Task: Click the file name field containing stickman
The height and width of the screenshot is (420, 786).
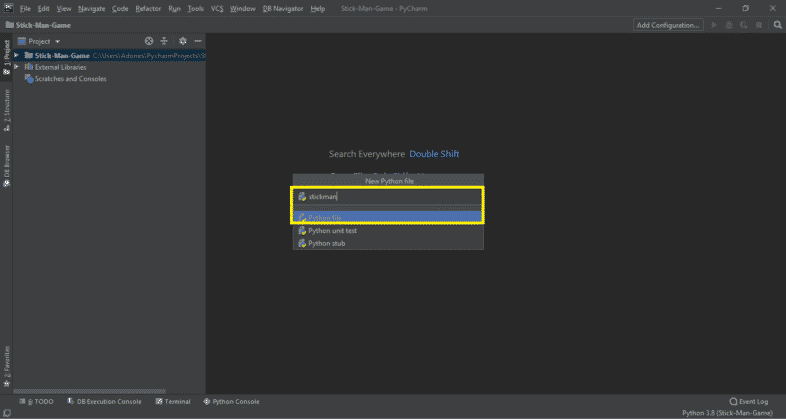Action: 388,196
